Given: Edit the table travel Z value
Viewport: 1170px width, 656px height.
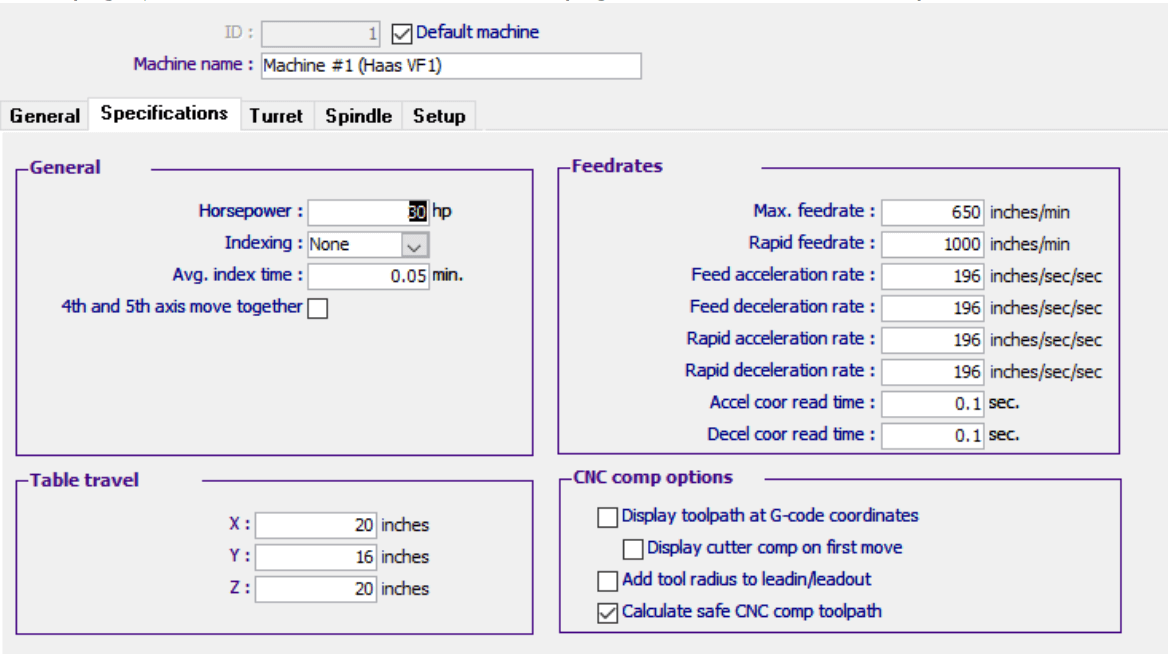Looking at the screenshot, I should click(315, 589).
